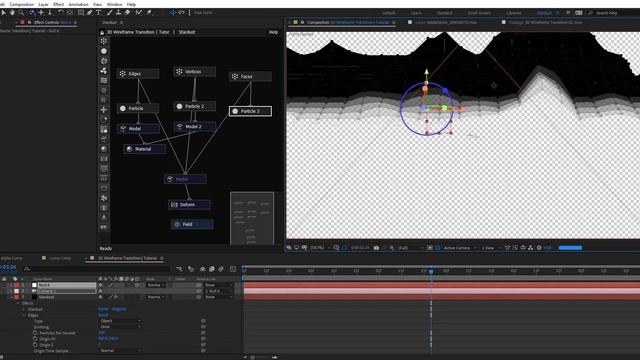The height and width of the screenshot is (360, 640).
Task: Click the Help button in Stardust panel
Action: click(273, 32)
